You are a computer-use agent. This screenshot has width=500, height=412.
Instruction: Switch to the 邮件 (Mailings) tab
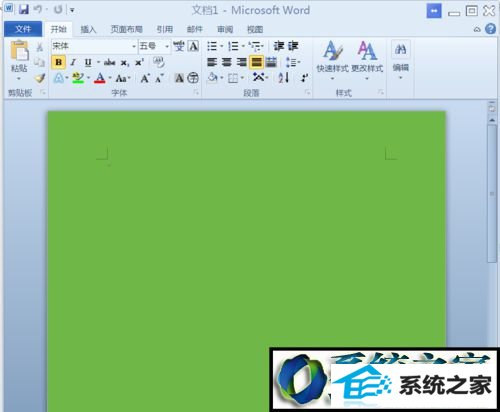click(195, 30)
